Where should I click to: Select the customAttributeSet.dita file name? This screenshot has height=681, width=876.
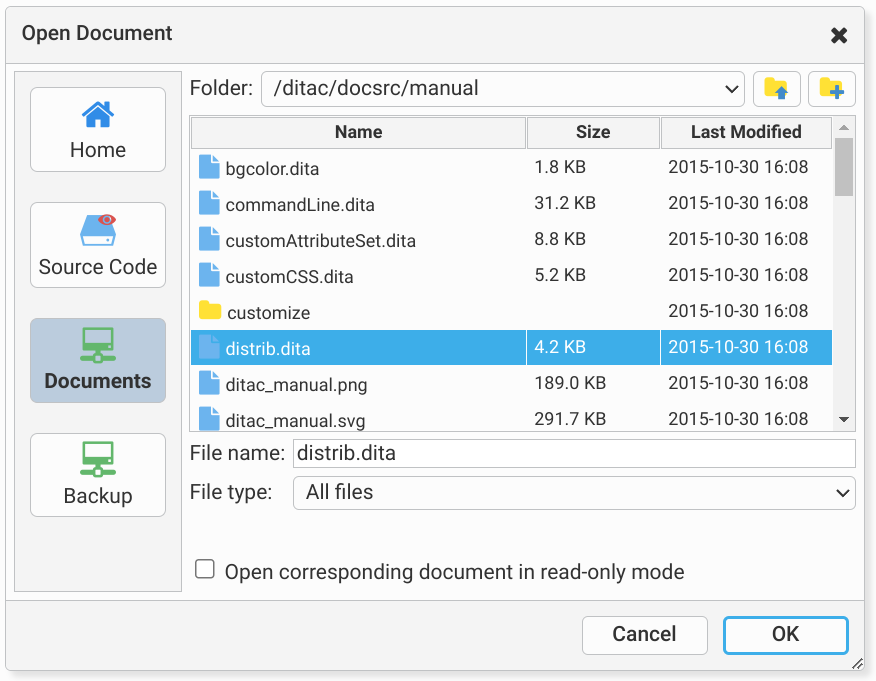(321, 241)
